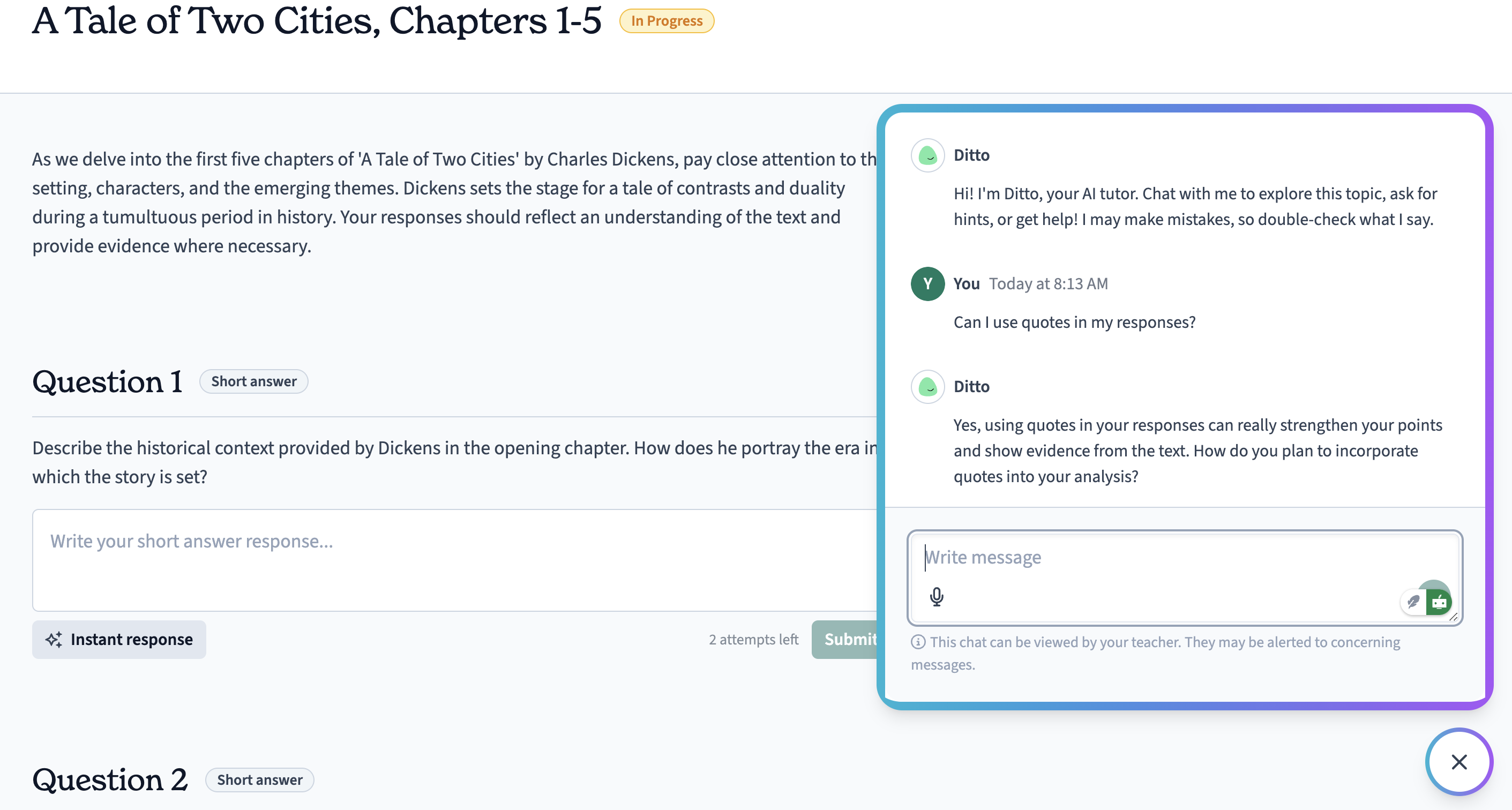This screenshot has width=1512, height=810.
Task: Click the Question 2 heading
Action: 110,779
